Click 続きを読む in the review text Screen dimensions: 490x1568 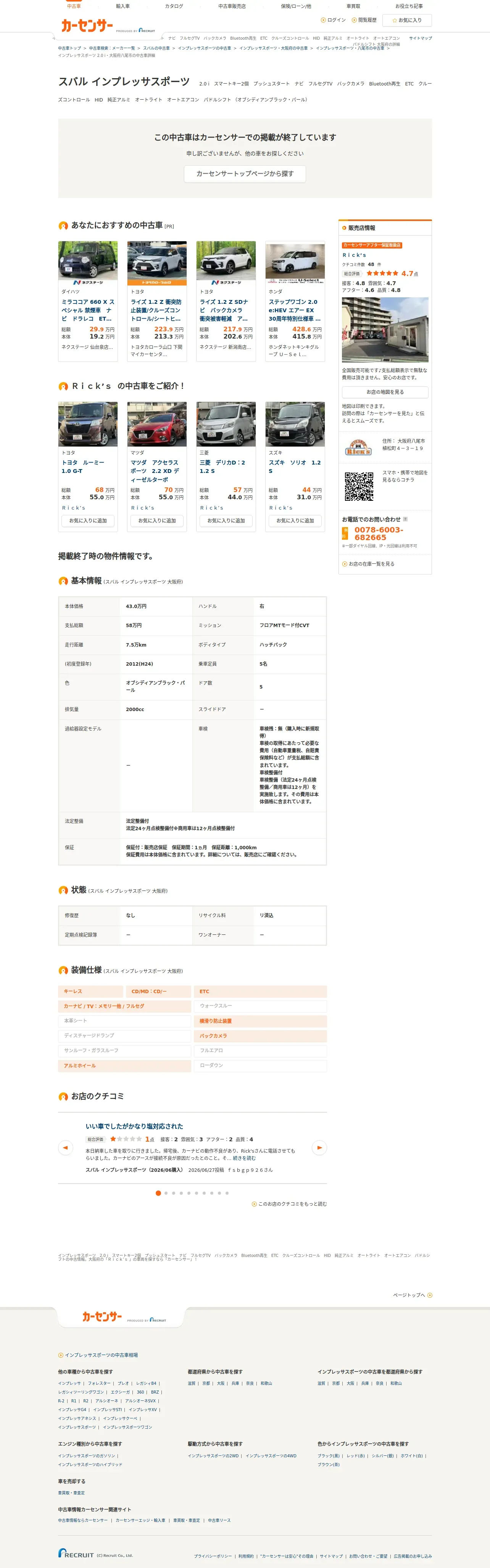point(244,1158)
